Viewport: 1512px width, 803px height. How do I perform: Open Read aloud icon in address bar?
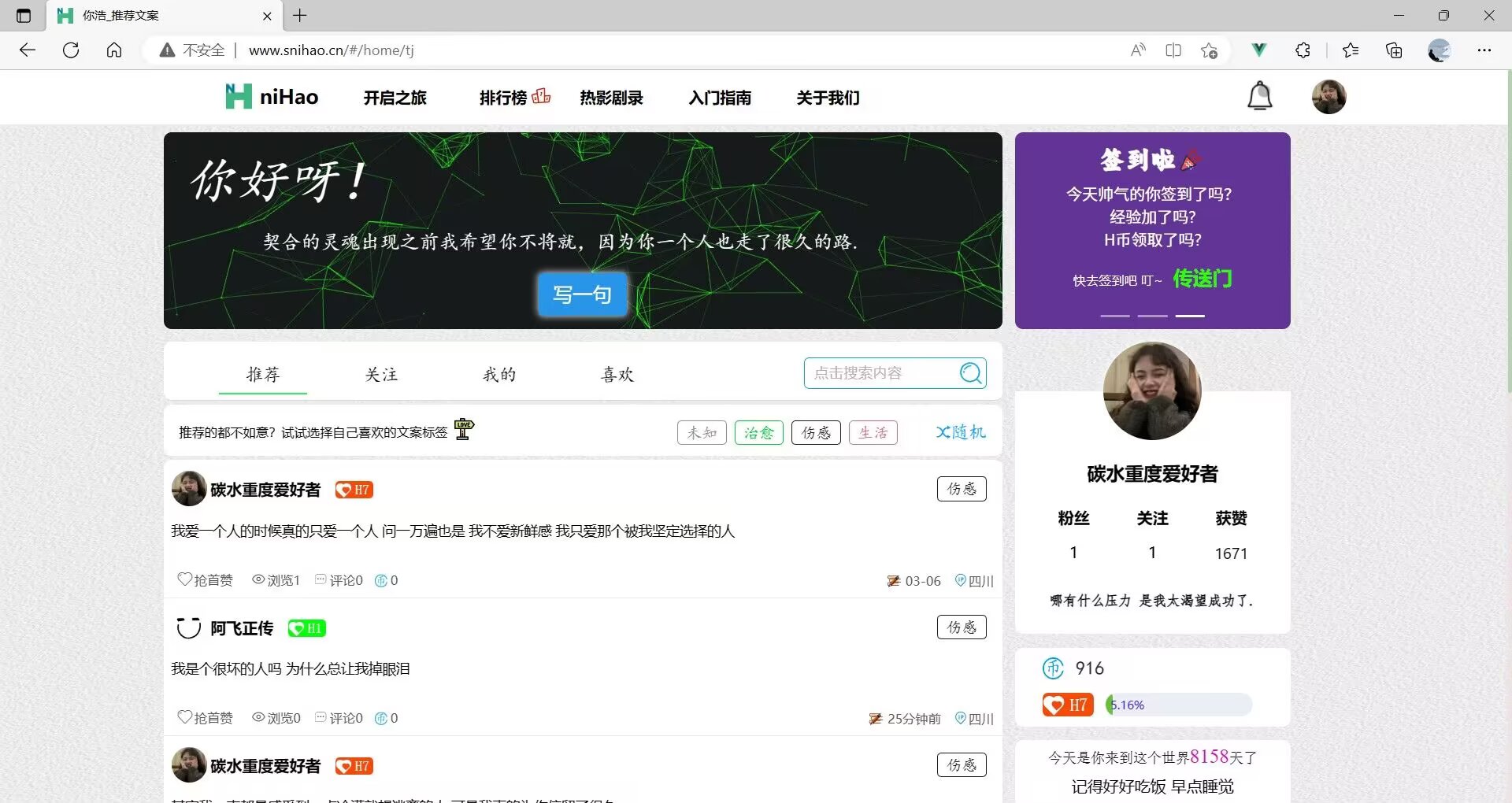point(1138,50)
